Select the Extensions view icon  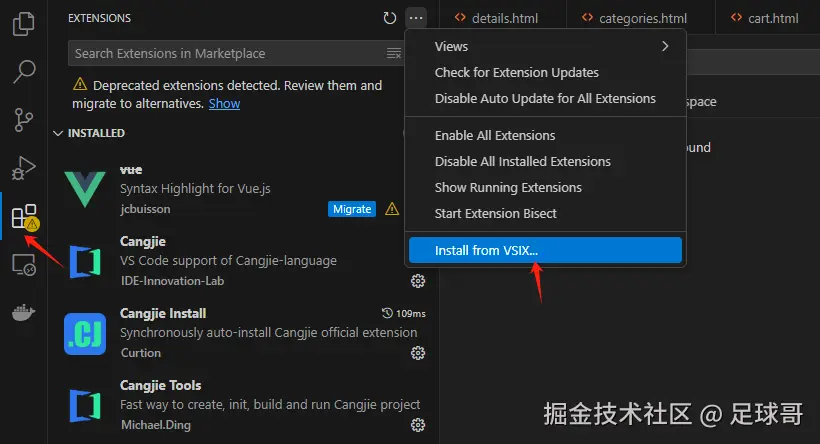coord(25,217)
